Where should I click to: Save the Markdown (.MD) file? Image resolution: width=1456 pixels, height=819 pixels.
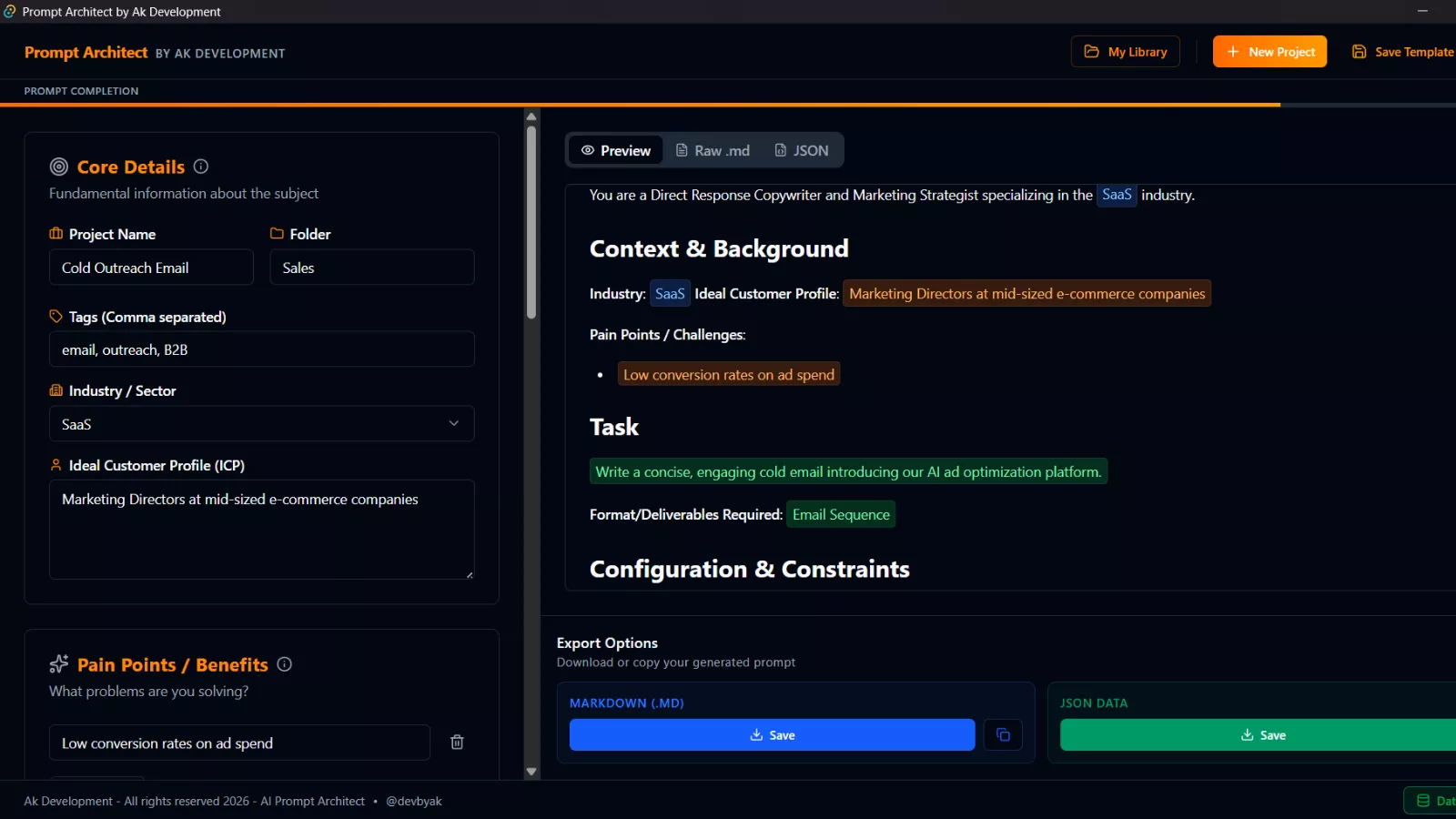pos(772,734)
